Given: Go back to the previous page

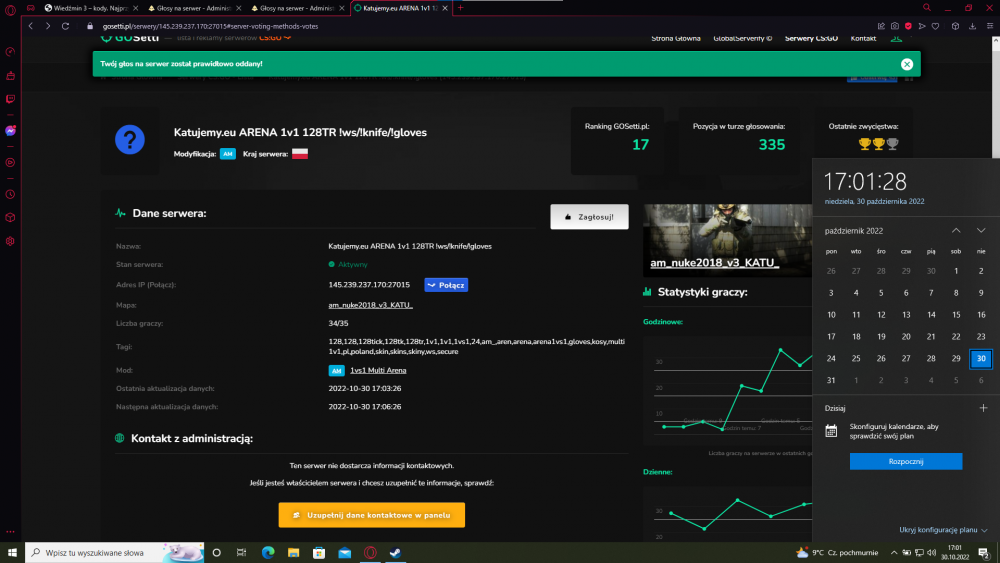Looking at the screenshot, I should [31, 26].
